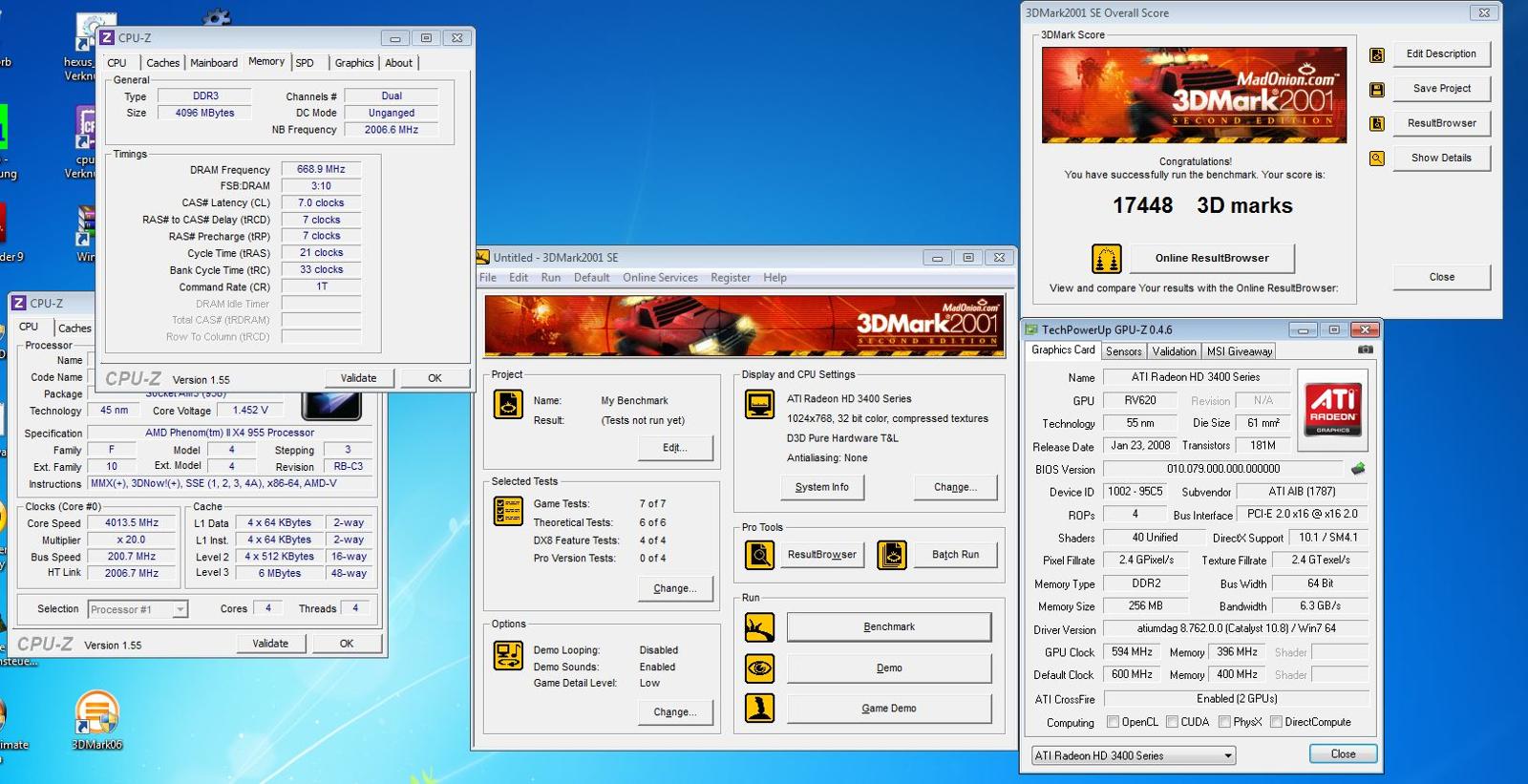Click the Edit Description icon in score window
The image size is (1528, 784).
coord(1377,55)
